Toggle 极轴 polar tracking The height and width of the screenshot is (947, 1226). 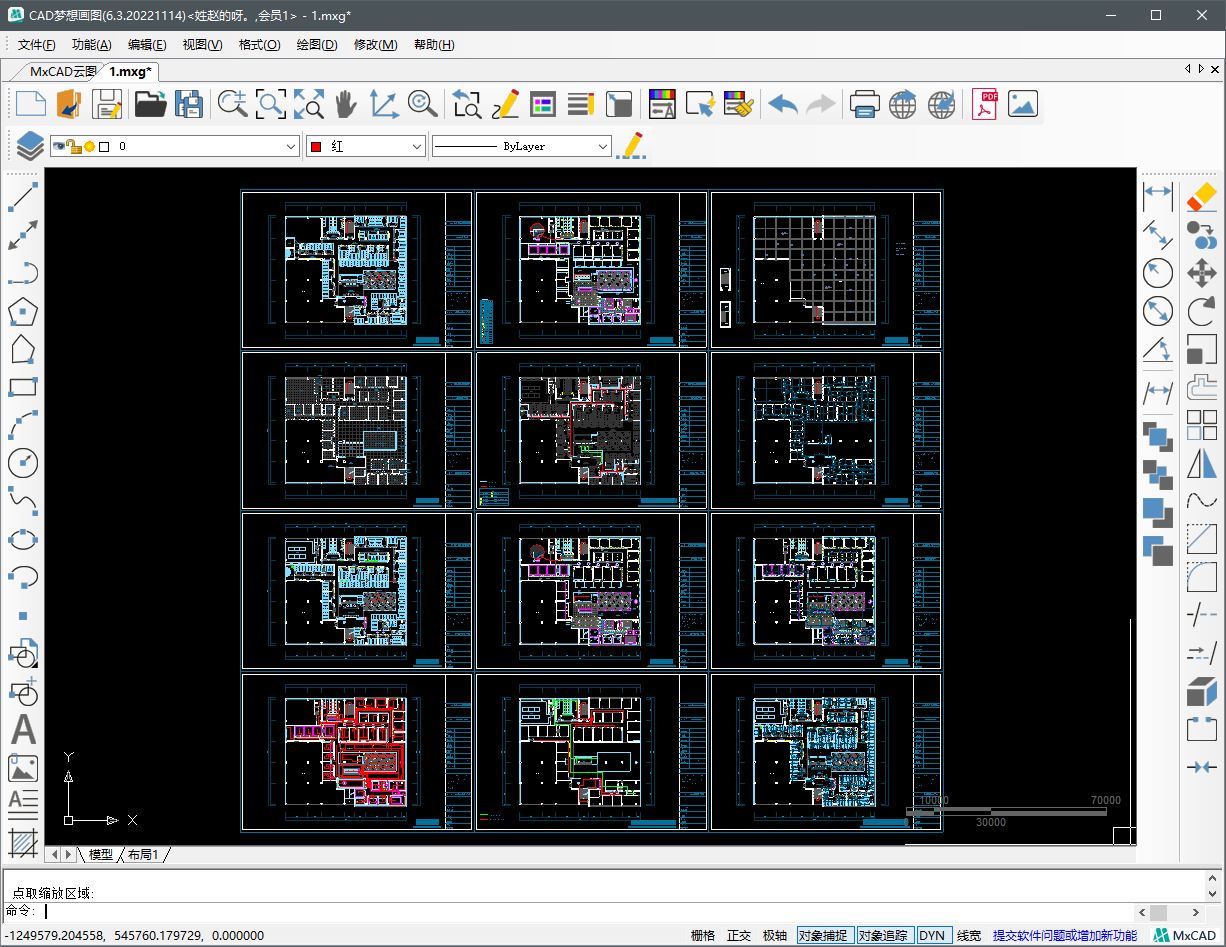pyautogui.click(x=775, y=935)
